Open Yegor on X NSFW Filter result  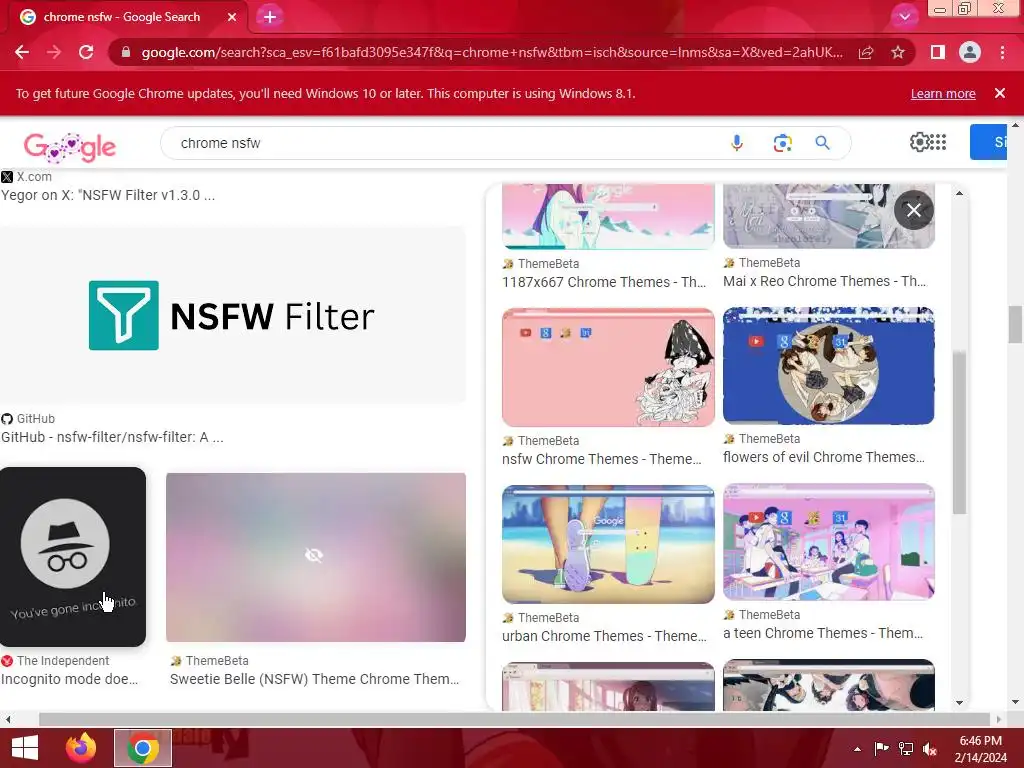click(x=108, y=195)
